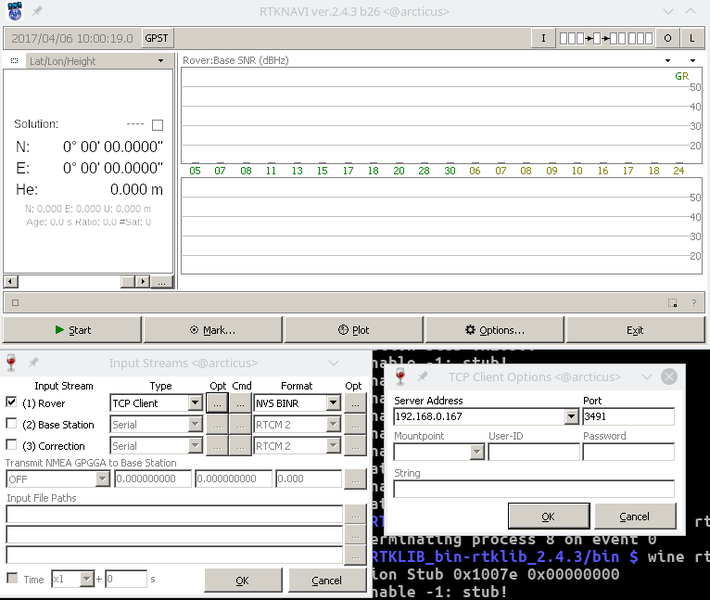This screenshot has width=710, height=600.
Task: Click the Mark button in RTKNAVI
Action: (x=212, y=330)
